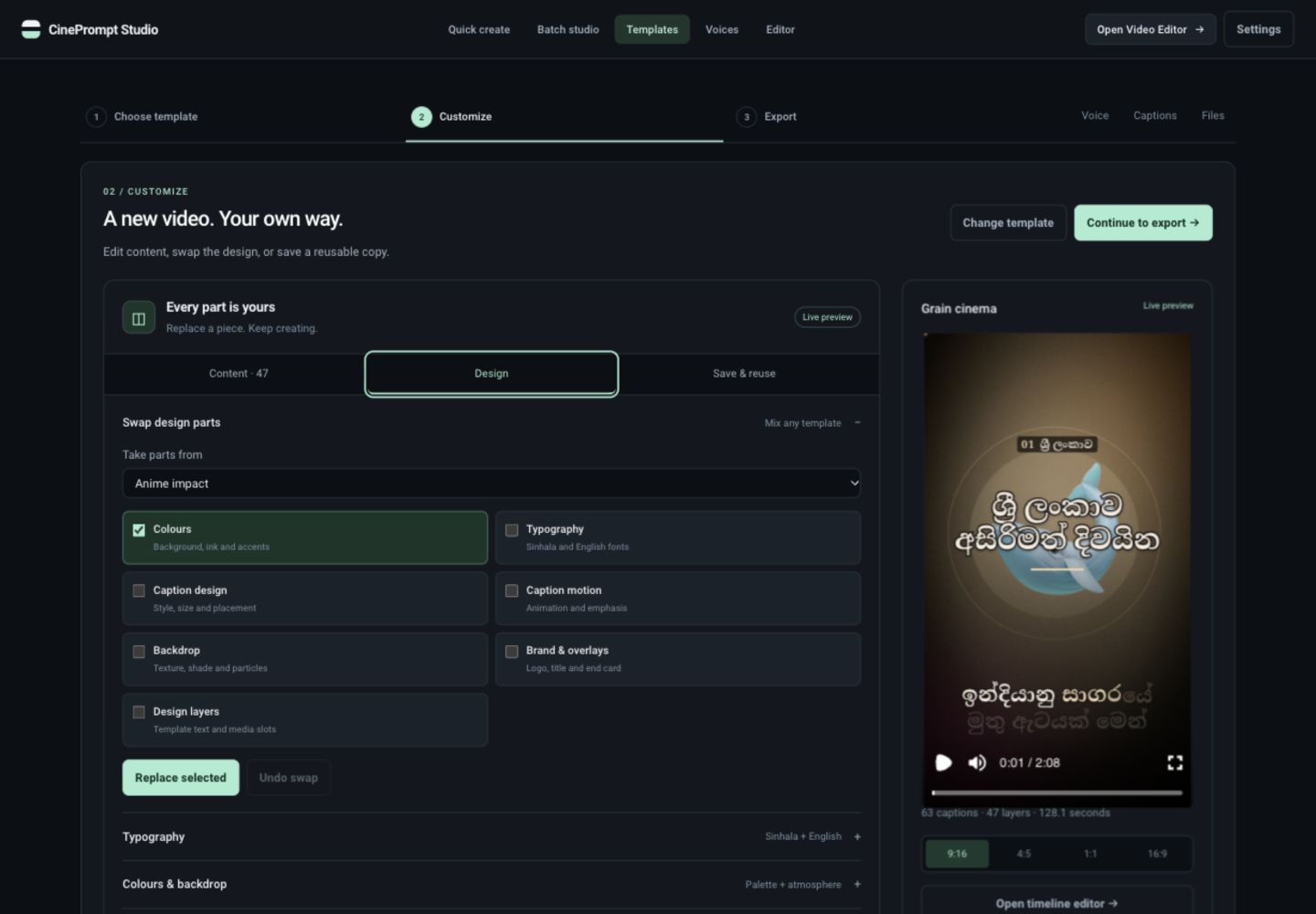
Task: Open the Voices nav item
Action: tap(722, 29)
